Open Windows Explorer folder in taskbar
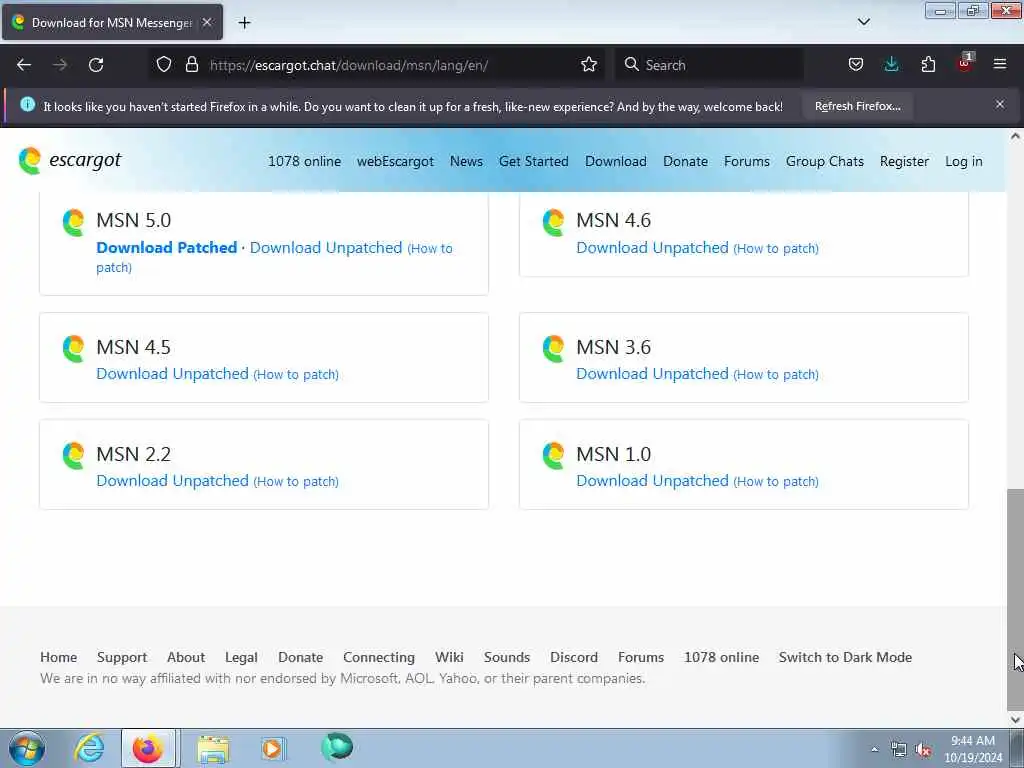Viewport: 1024px width, 768px height. (213, 748)
